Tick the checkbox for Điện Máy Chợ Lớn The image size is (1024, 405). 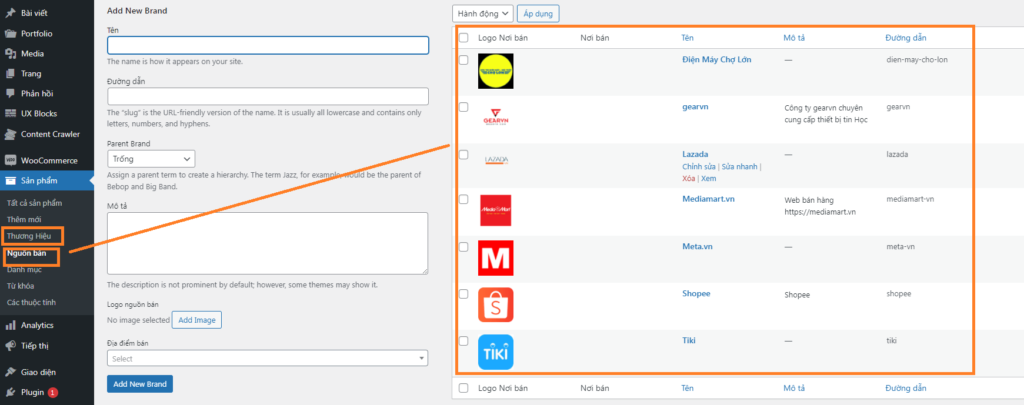point(464,59)
